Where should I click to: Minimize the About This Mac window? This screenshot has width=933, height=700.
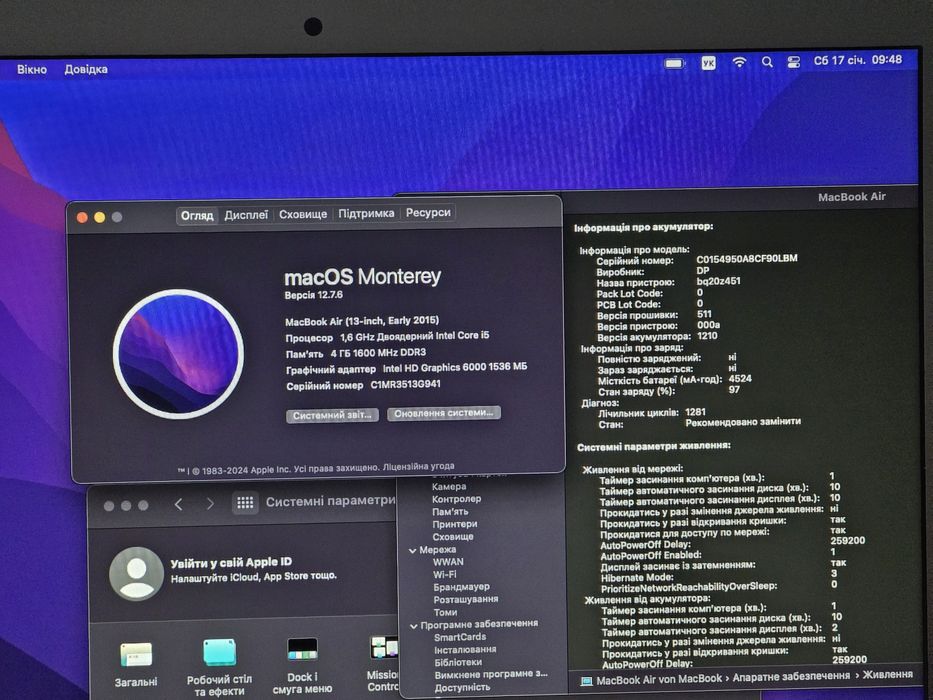pyautogui.click(x=99, y=218)
